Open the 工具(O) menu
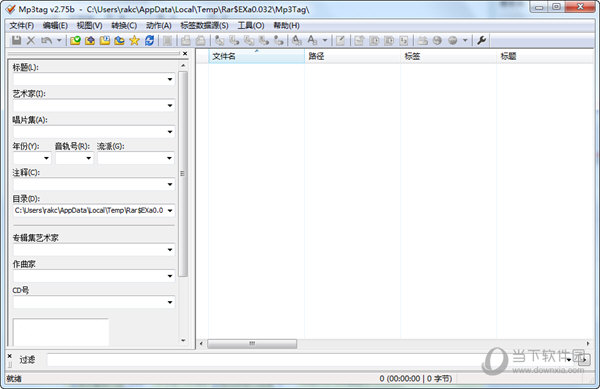600x389 pixels. [251, 26]
